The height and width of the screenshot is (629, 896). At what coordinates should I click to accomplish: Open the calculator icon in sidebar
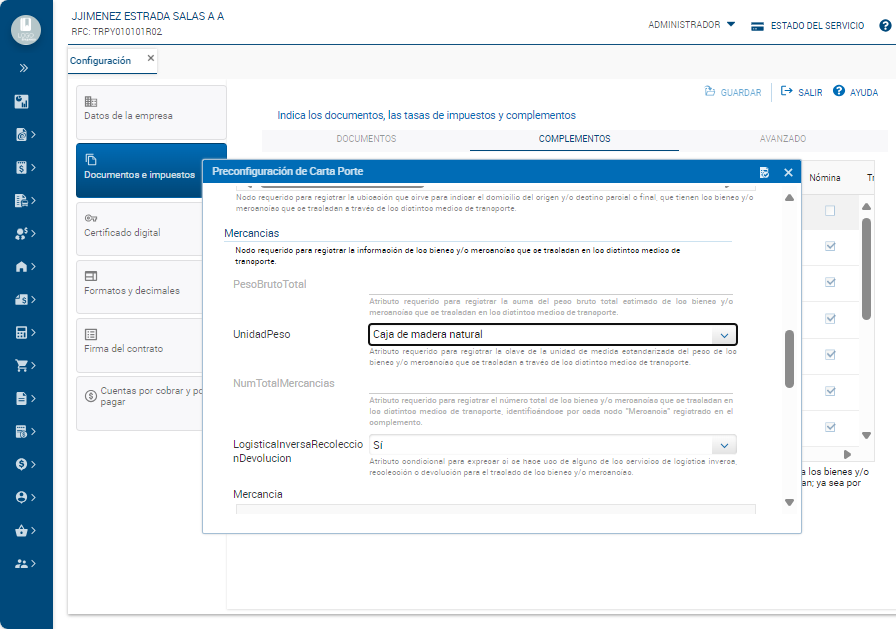[x=21, y=332]
